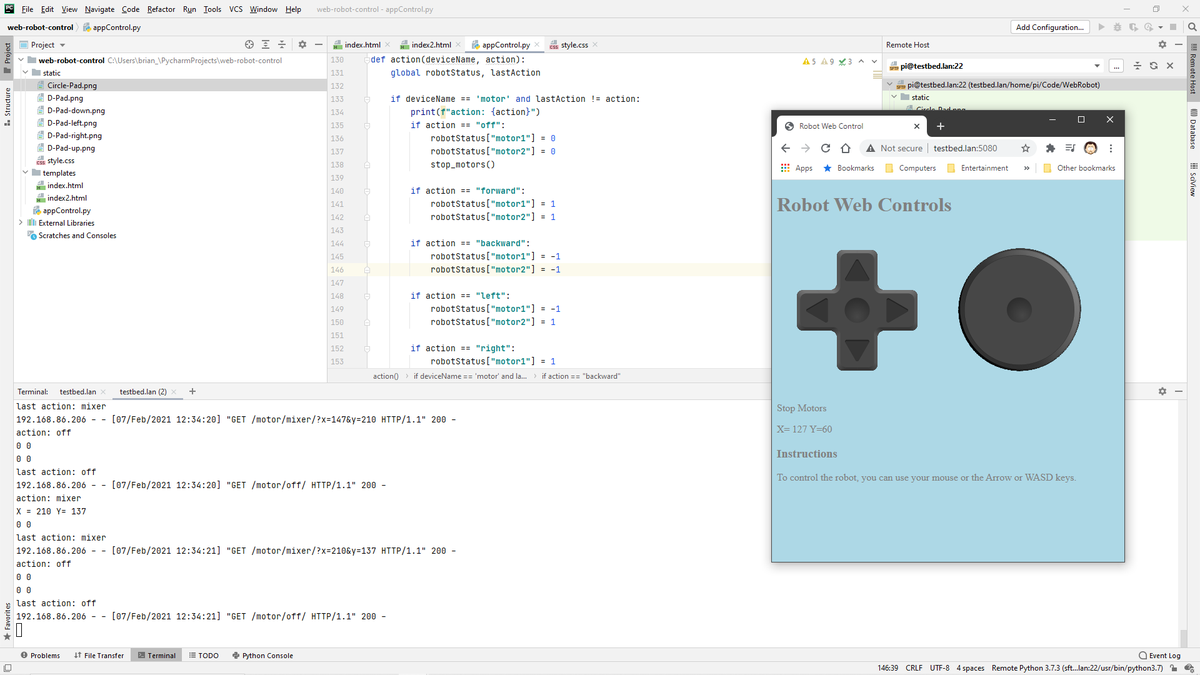Click the TODO tool window icon
The height and width of the screenshot is (675, 1200).
(x=202, y=655)
